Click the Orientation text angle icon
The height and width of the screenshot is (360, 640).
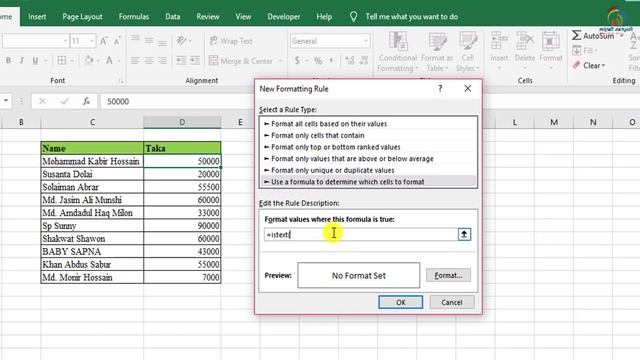pyautogui.click(x=181, y=40)
